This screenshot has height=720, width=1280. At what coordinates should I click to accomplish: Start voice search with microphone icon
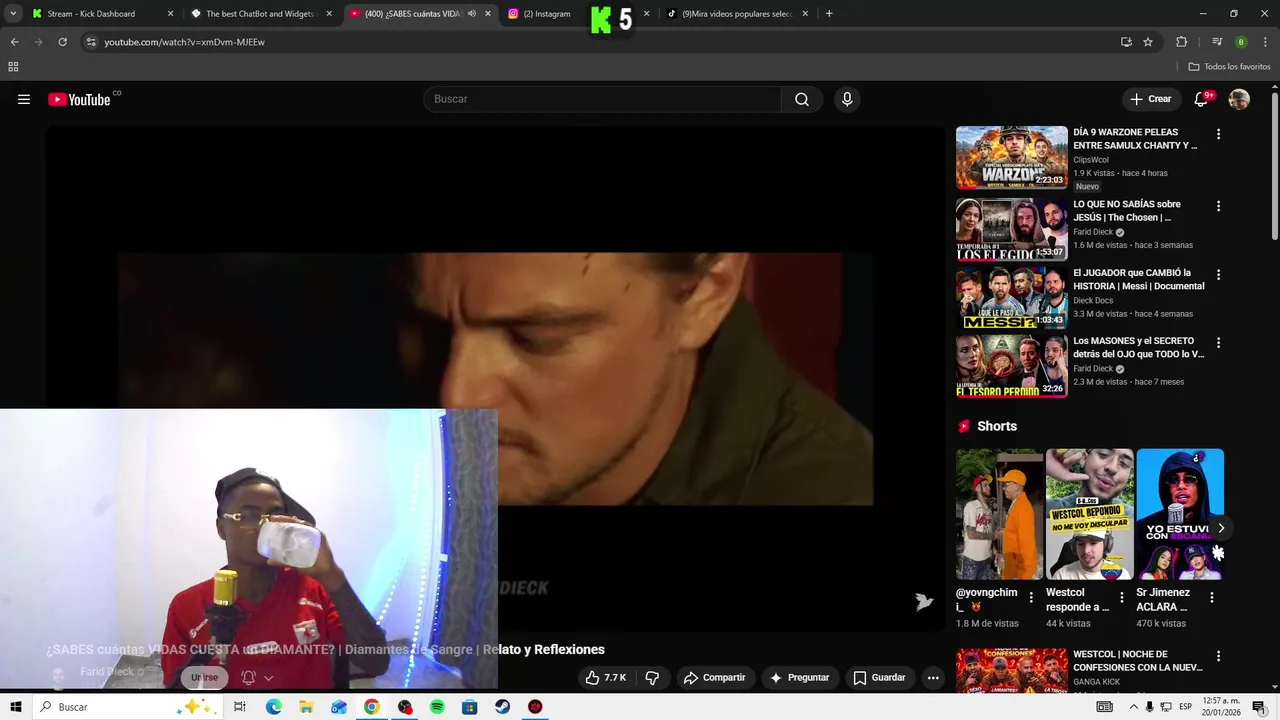click(847, 99)
